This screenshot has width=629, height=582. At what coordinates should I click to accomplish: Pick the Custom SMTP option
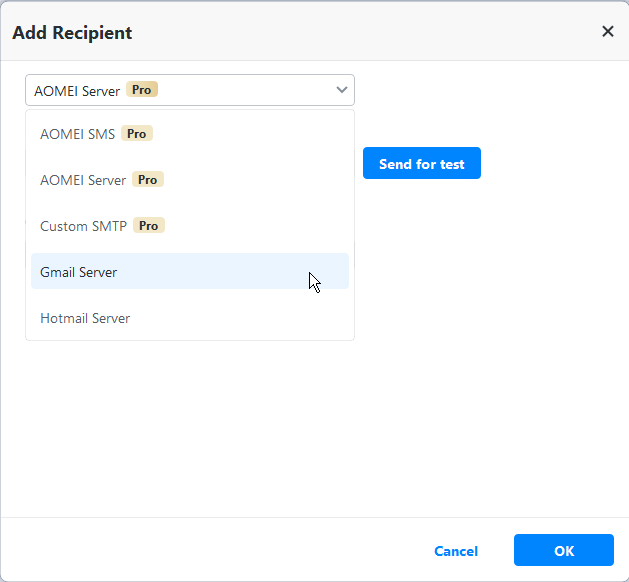[83, 226]
